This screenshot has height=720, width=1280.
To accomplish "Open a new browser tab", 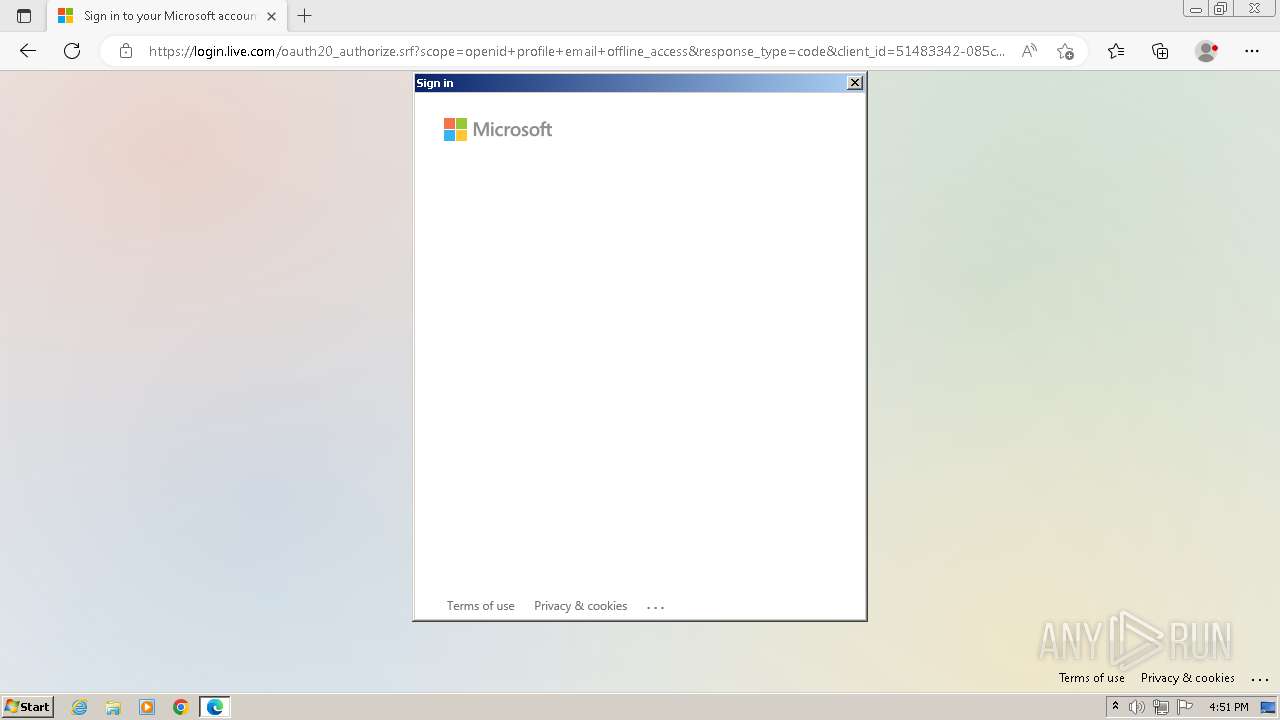I will tap(305, 16).
